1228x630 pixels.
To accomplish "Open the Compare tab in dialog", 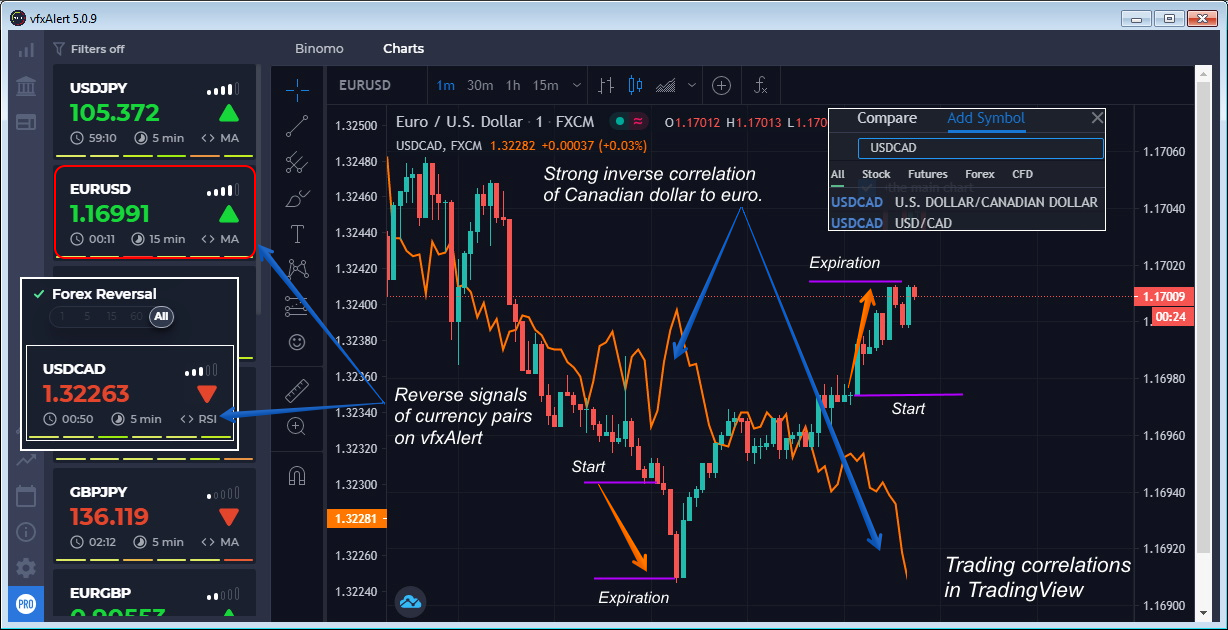I will click(x=886, y=118).
